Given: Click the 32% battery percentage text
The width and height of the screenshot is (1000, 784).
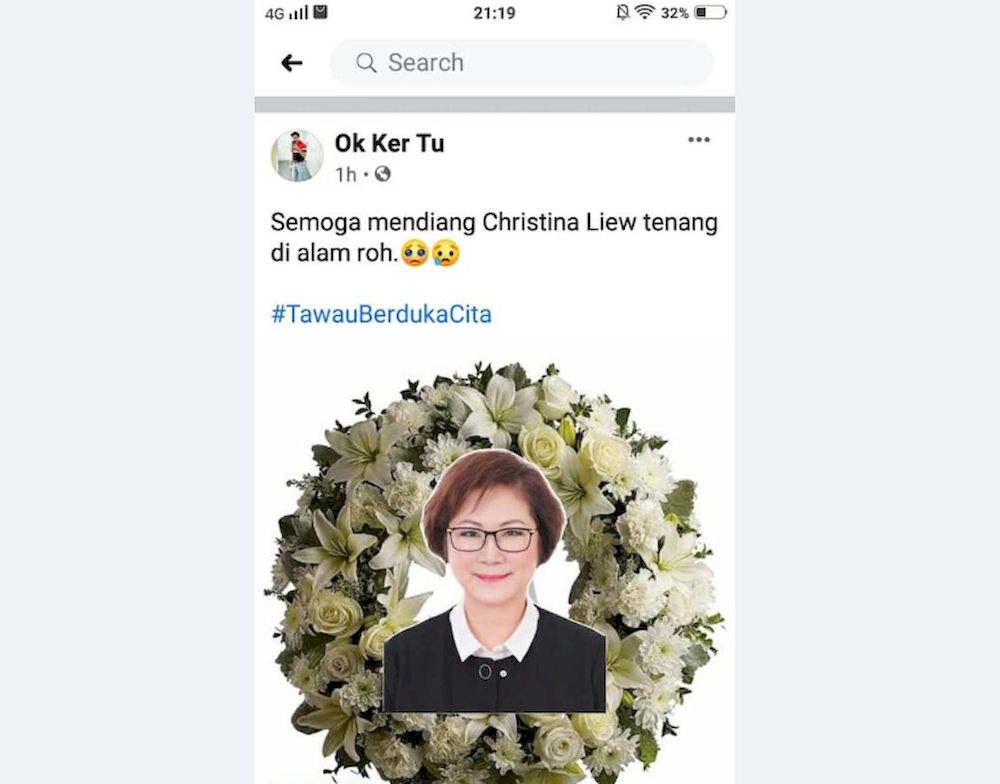Looking at the screenshot, I should pyautogui.click(x=675, y=13).
